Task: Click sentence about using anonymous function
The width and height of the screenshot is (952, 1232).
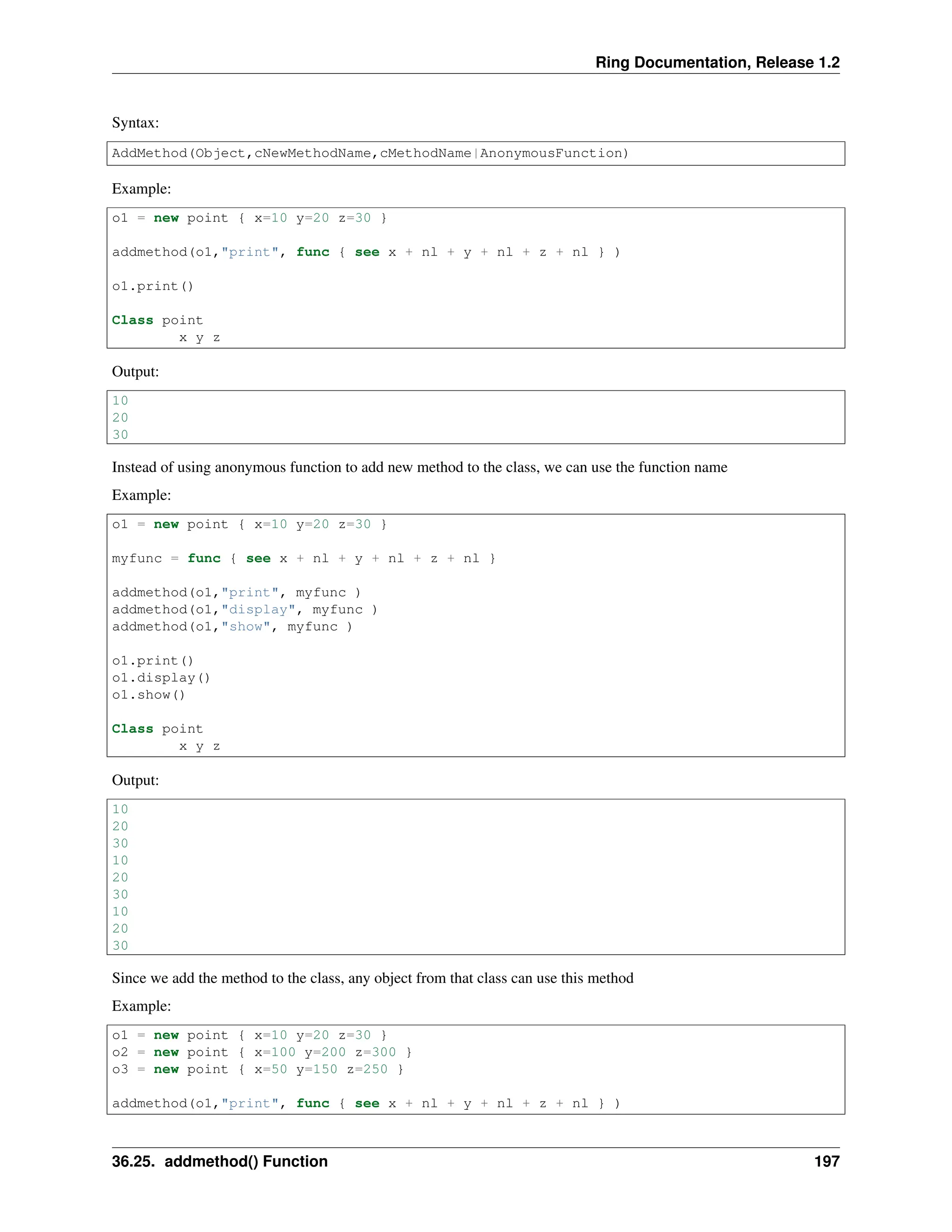Action: (x=419, y=467)
